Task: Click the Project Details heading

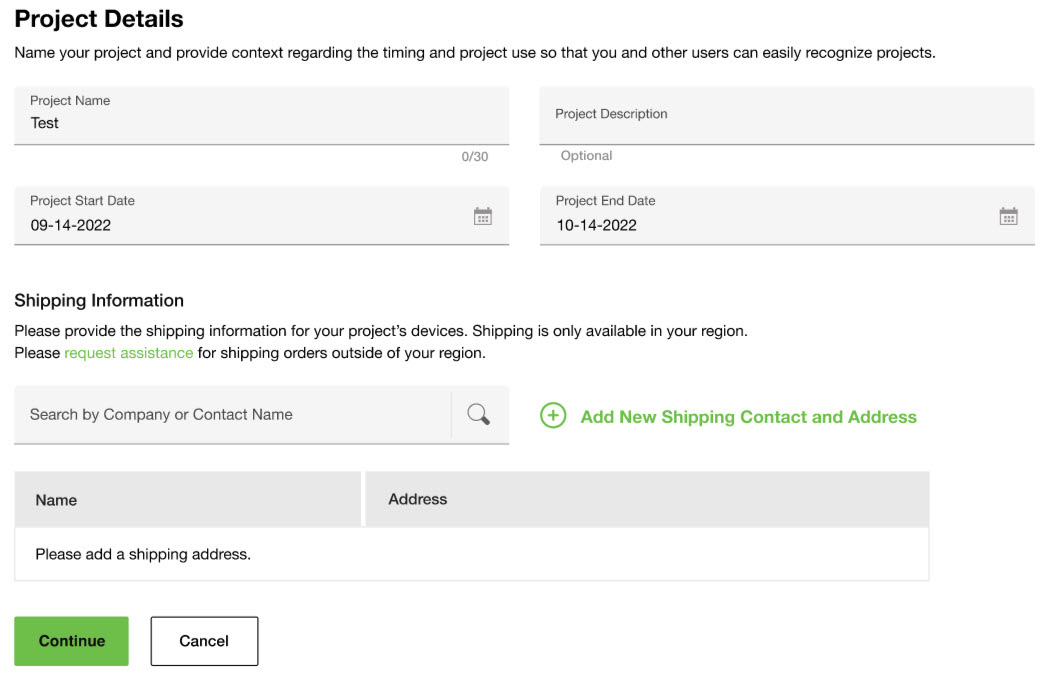Action: [x=99, y=18]
